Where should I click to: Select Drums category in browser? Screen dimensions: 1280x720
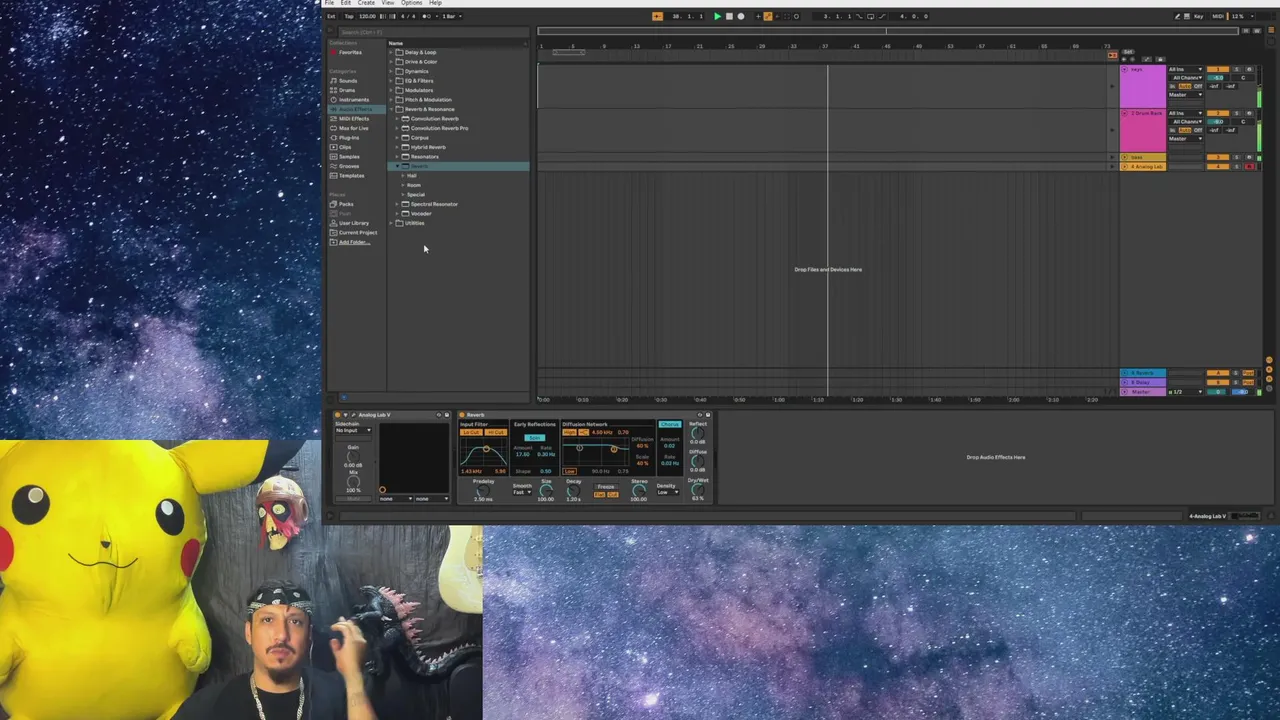point(347,90)
